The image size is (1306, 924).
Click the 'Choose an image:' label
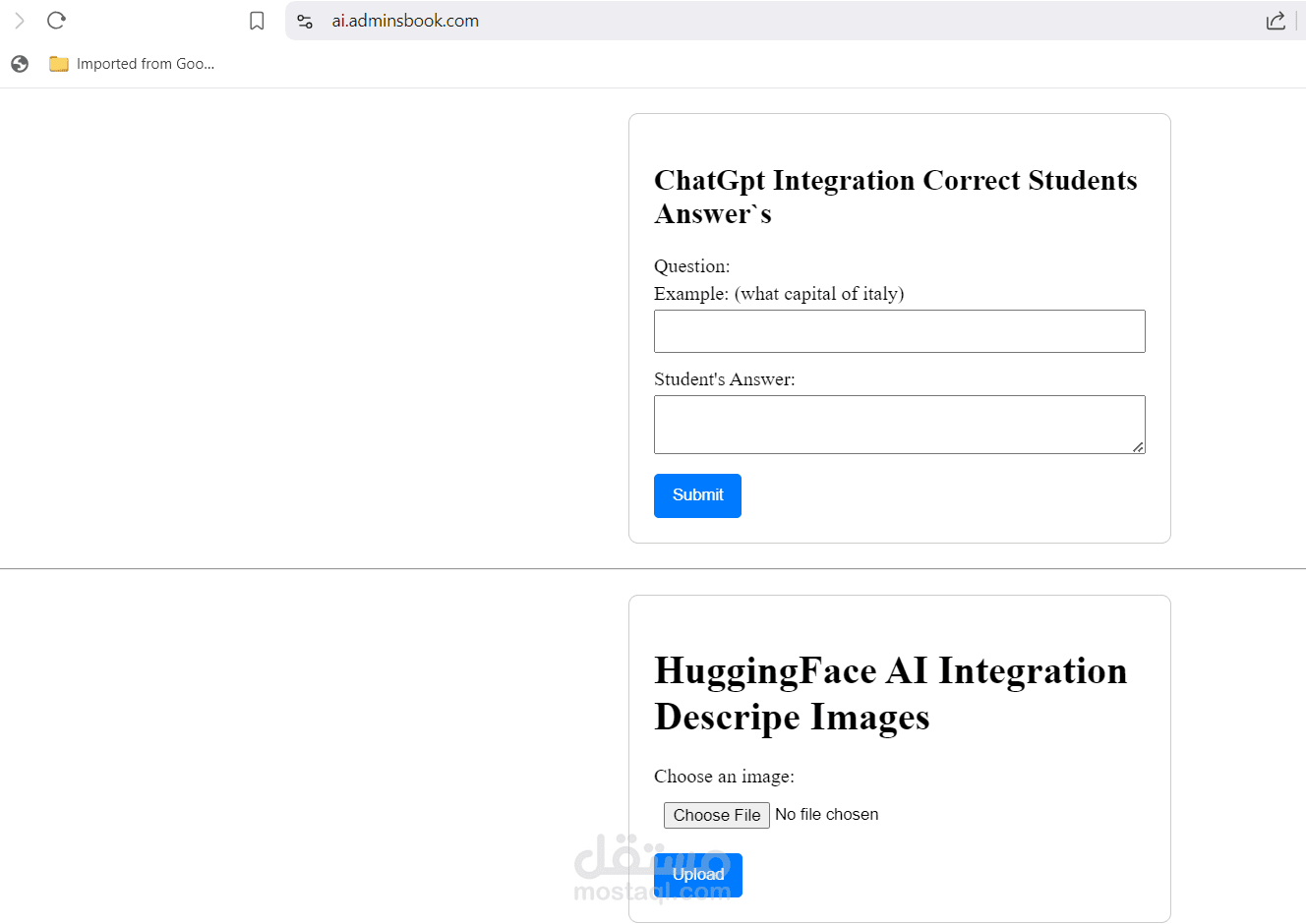[x=725, y=777]
